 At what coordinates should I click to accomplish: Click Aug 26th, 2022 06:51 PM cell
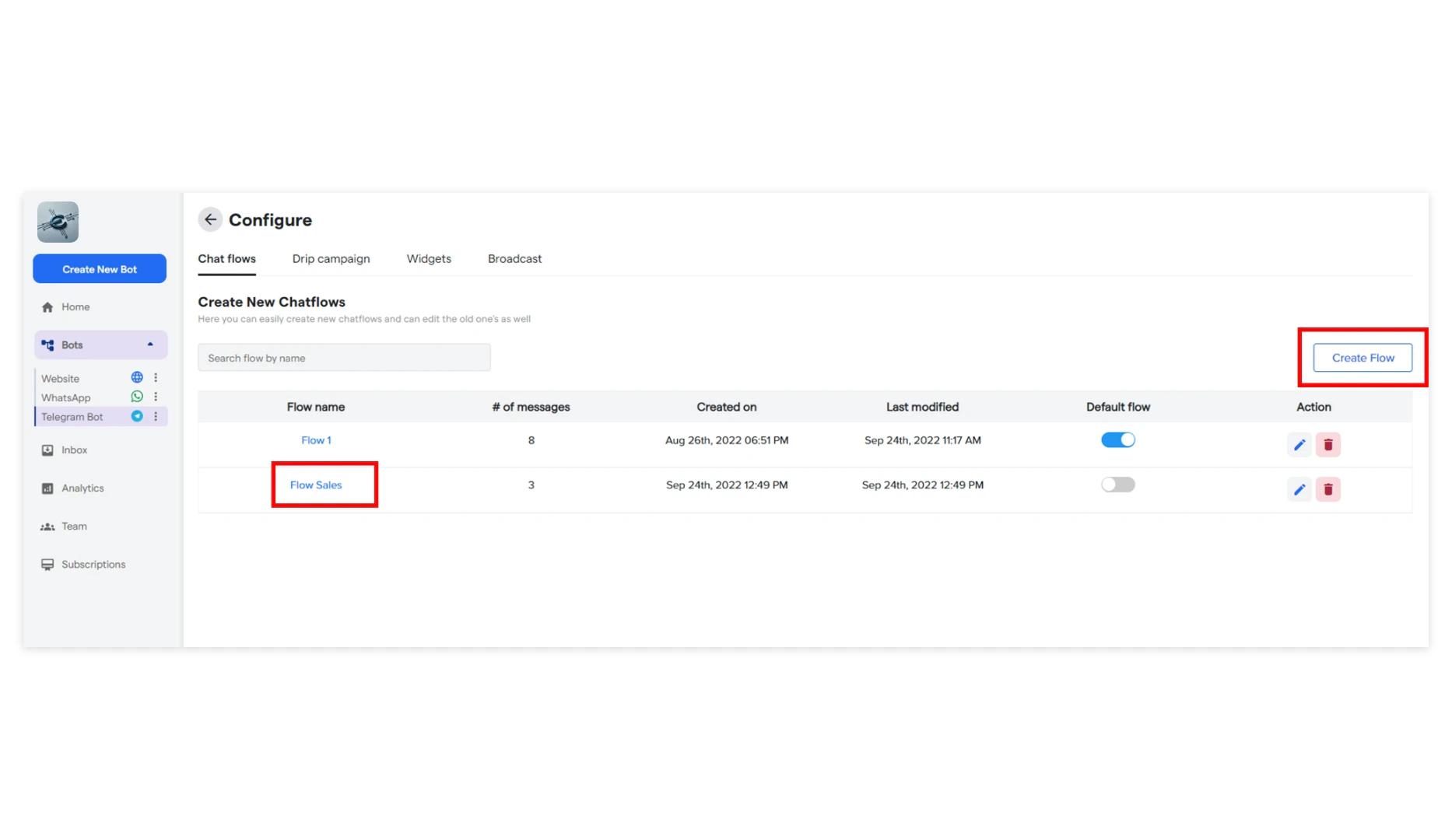click(727, 440)
